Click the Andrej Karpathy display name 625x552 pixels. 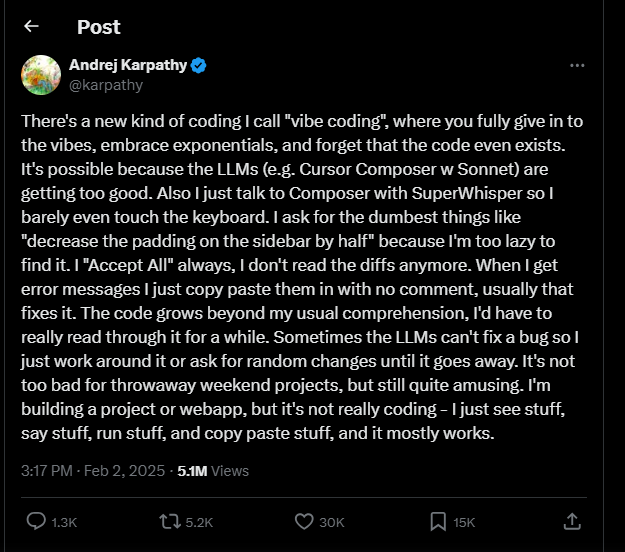point(127,66)
